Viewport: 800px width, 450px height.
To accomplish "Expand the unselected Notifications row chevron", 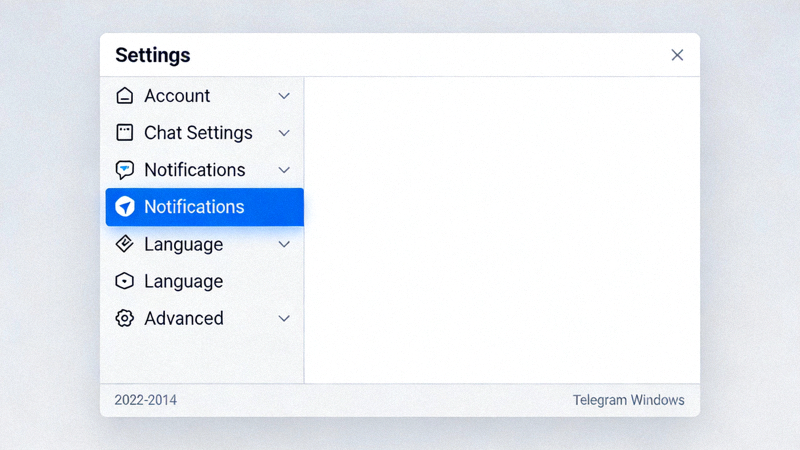I will 284,170.
